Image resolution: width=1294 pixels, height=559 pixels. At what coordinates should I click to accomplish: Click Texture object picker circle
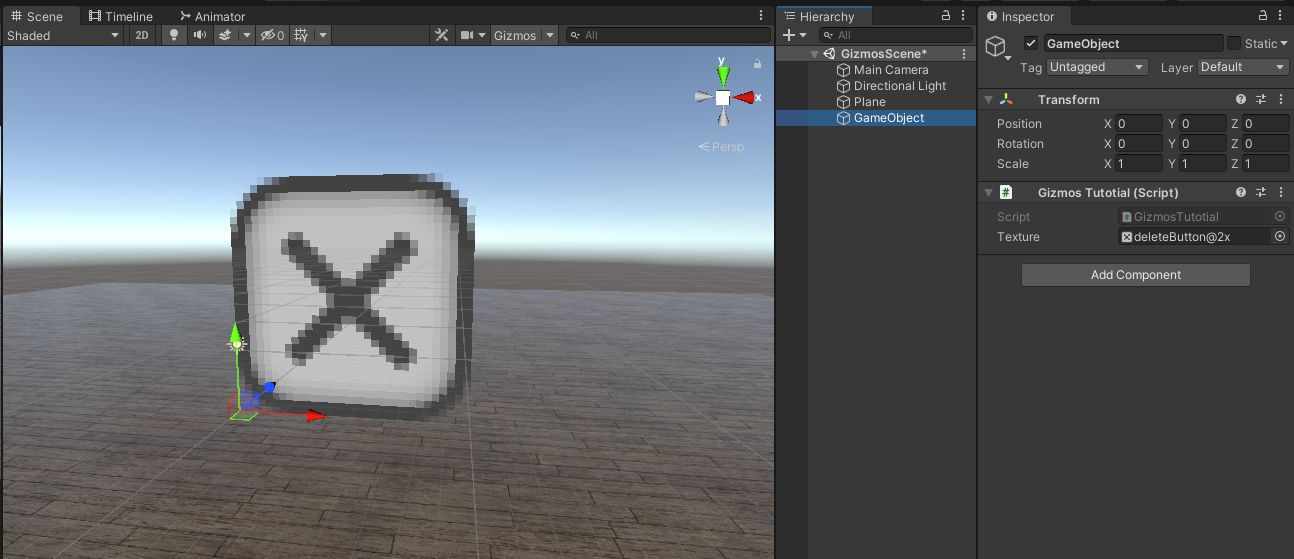(x=1280, y=237)
